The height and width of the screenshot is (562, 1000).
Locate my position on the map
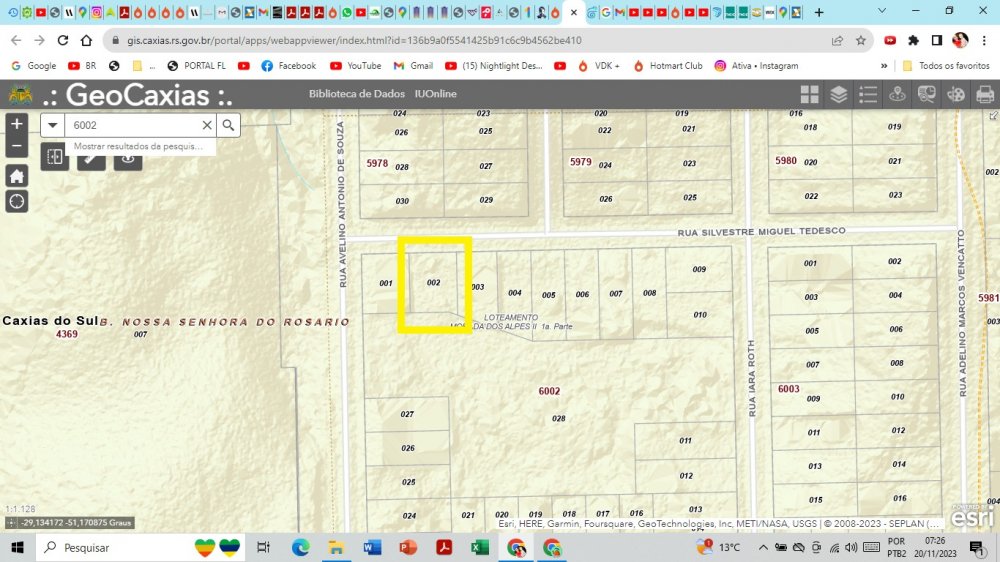[16, 201]
